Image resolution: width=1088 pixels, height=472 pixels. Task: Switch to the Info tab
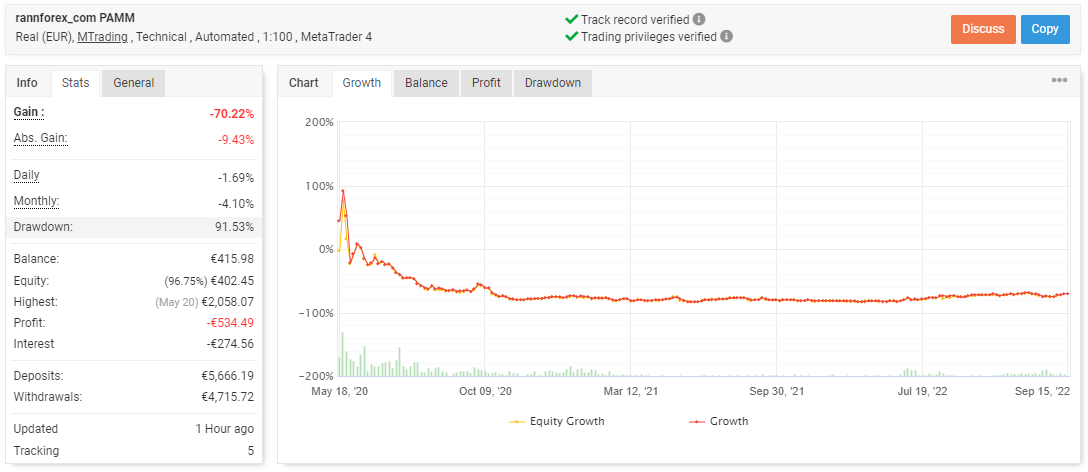(27, 83)
